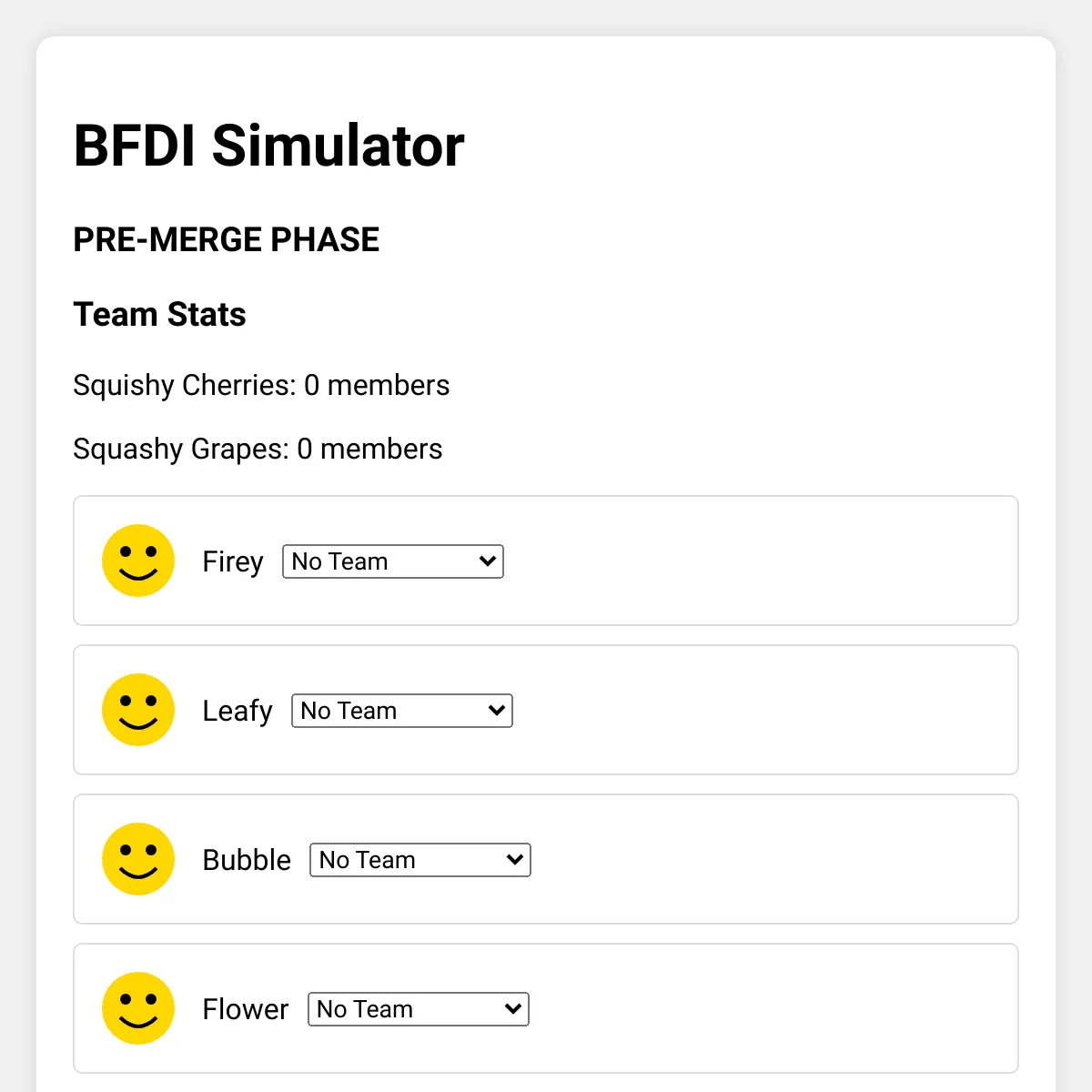Click the BFDI Simulator title

tap(268, 146)
